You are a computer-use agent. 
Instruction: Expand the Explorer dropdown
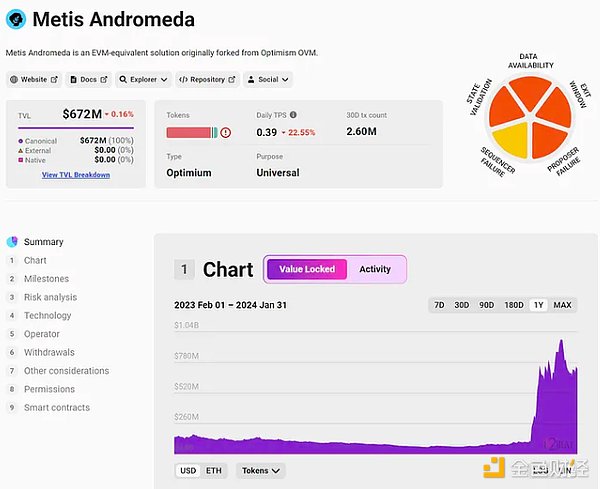(x=143, y=79)
